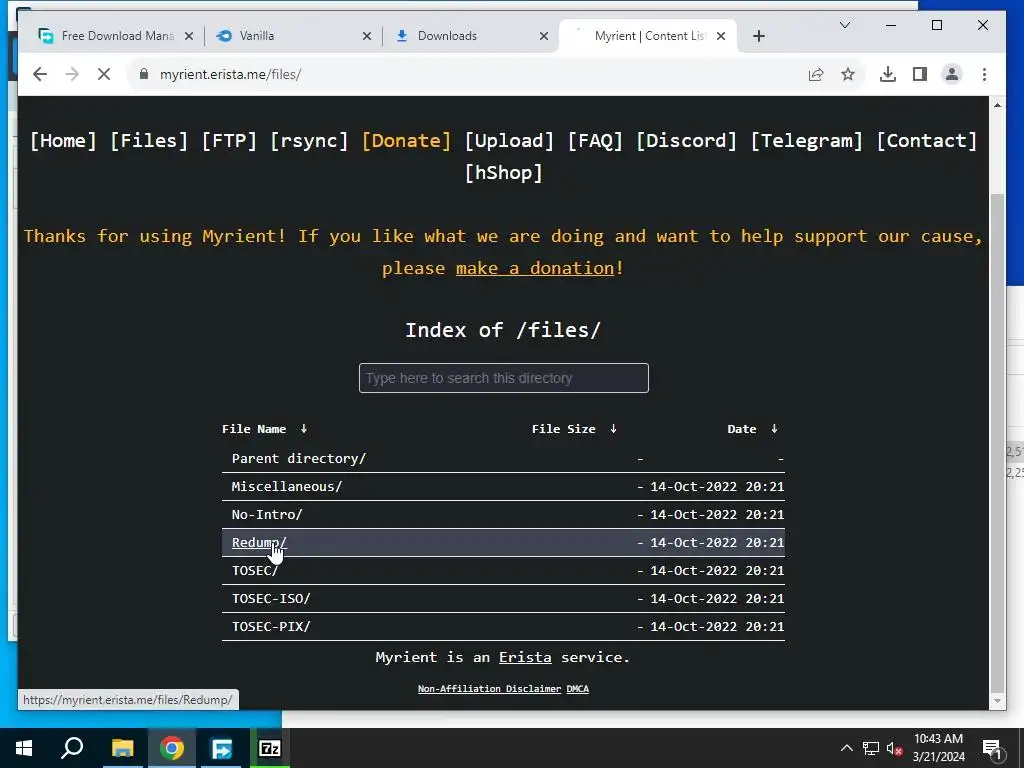Follow the Erista service link

click(525, 658)
